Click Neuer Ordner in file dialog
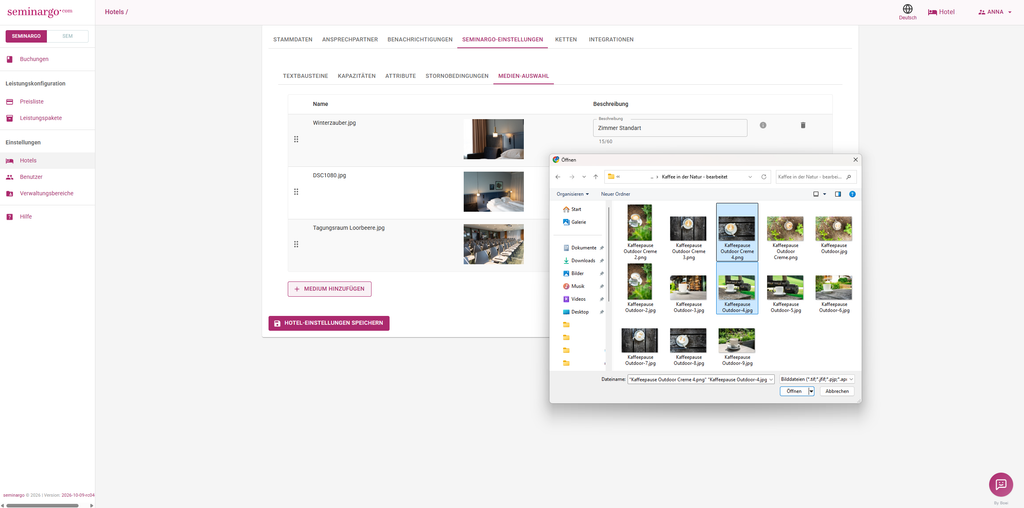This screenshot has width=1024, height=508. (616, 194)
